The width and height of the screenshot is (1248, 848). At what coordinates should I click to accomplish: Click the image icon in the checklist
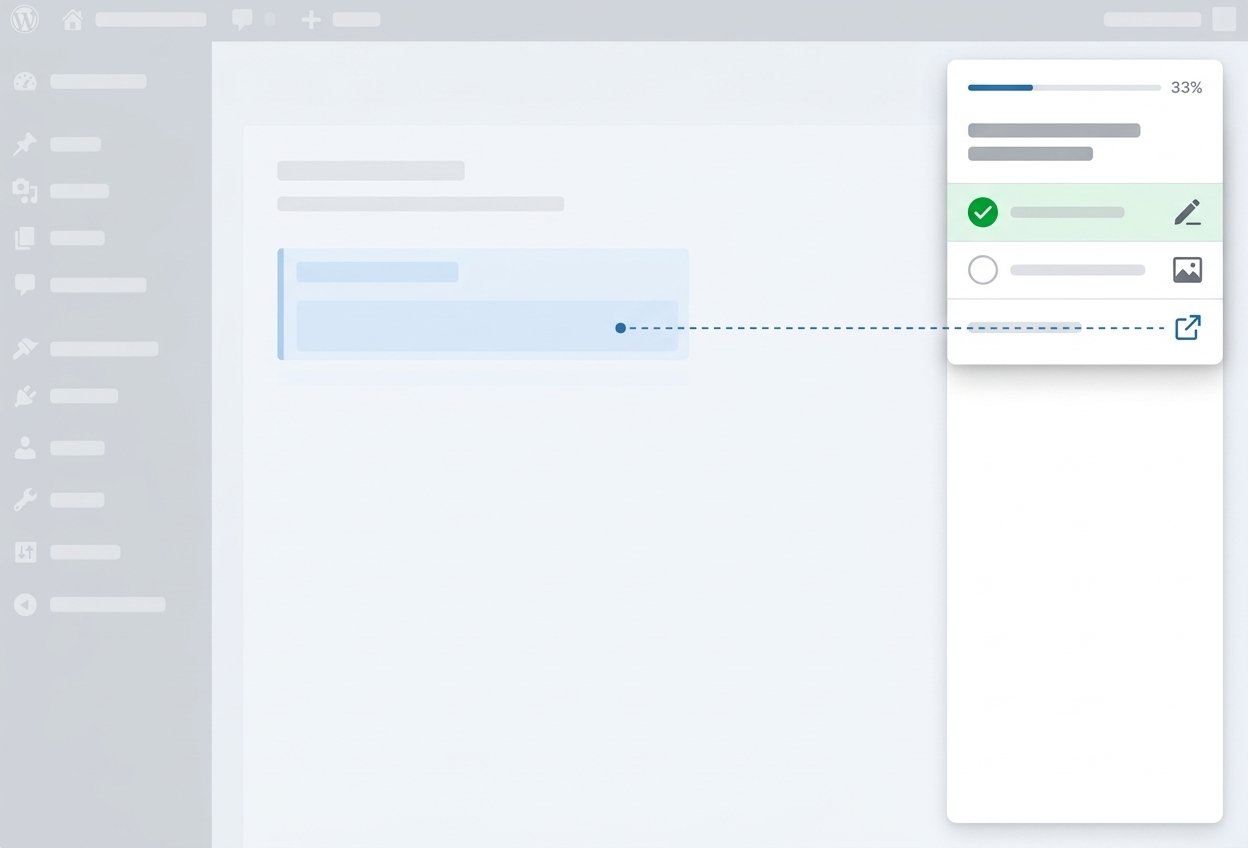click(1187, 270)
